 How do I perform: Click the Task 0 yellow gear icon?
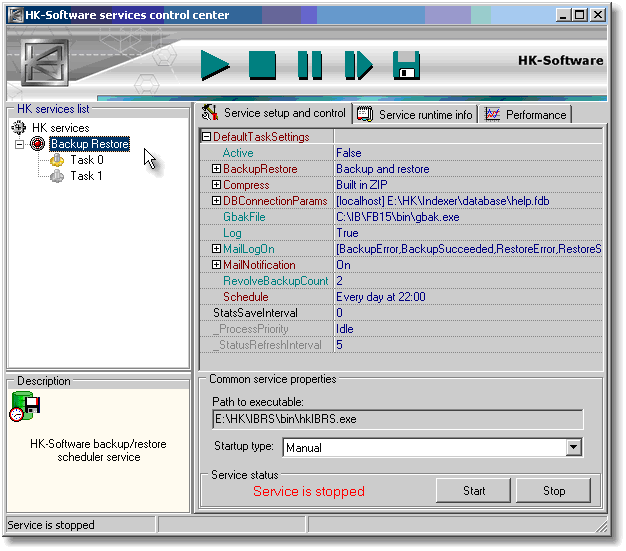pos(57,160)
